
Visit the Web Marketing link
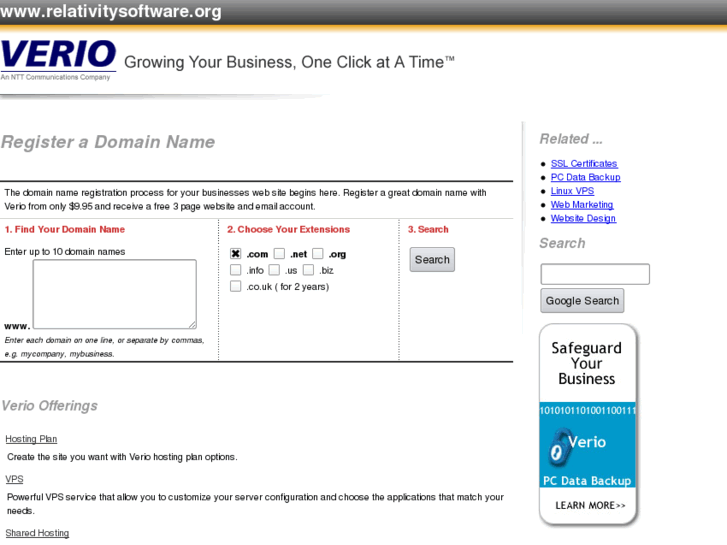click(582, 205)
